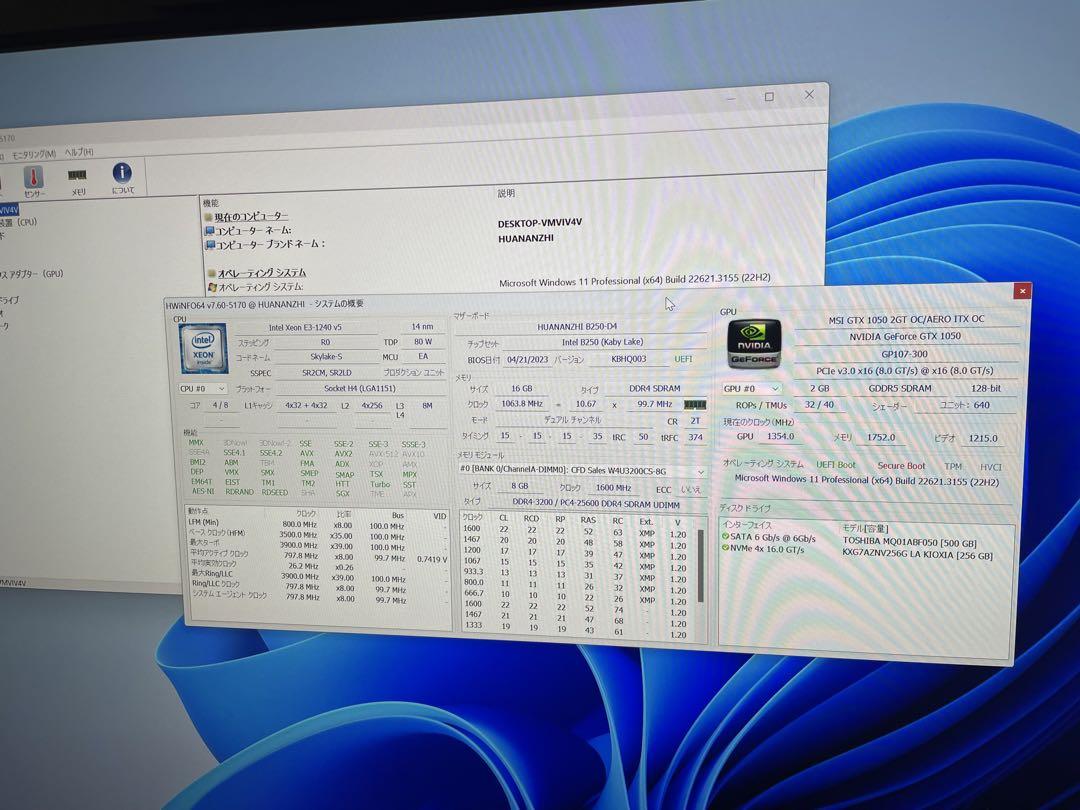The width and height of the screenshot is (1080, 810).
Task: Click the NVIDIA GeForce GTX 1050 field
Action: click(x=904, y=337)
